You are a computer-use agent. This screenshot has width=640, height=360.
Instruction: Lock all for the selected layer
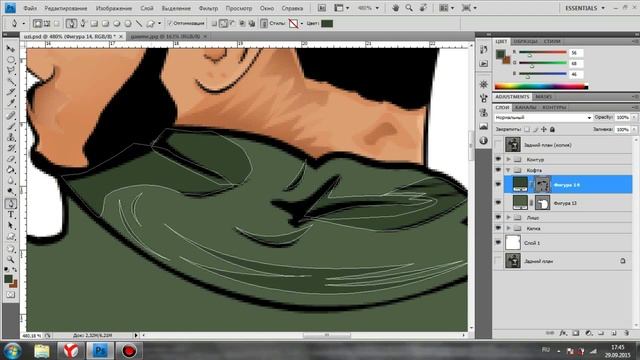[552, 129]
